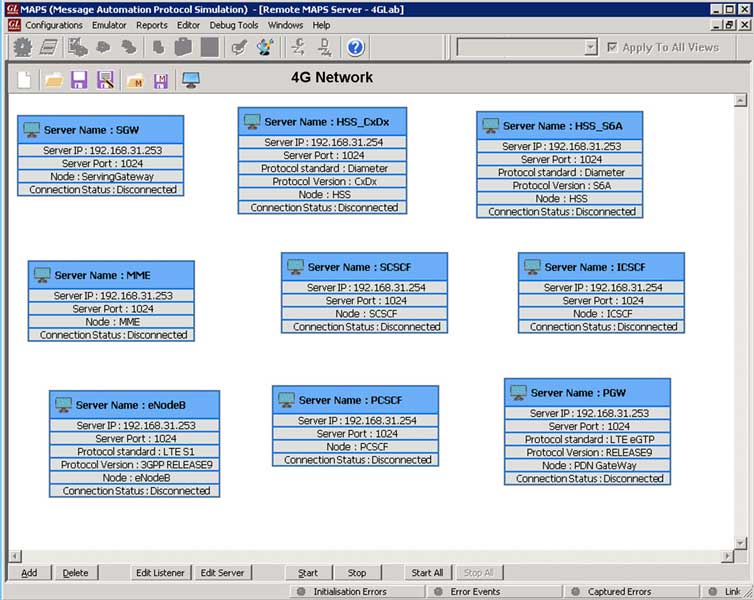This screenshot has height=600, width=754.
Task: Open the Windows menu
Action: 285,25
